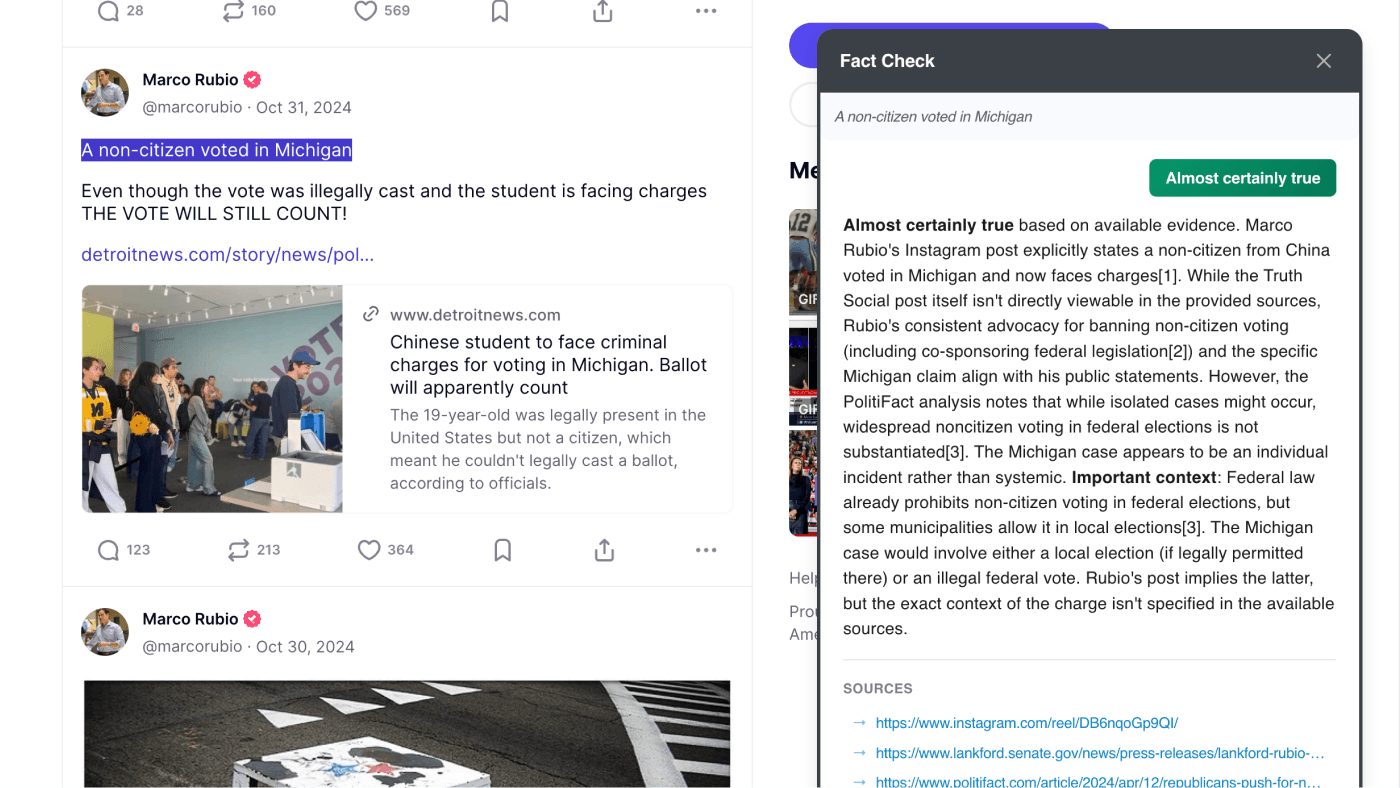
Task: Reply to the Michigan non-citizen post
Action: click(109, 550)
